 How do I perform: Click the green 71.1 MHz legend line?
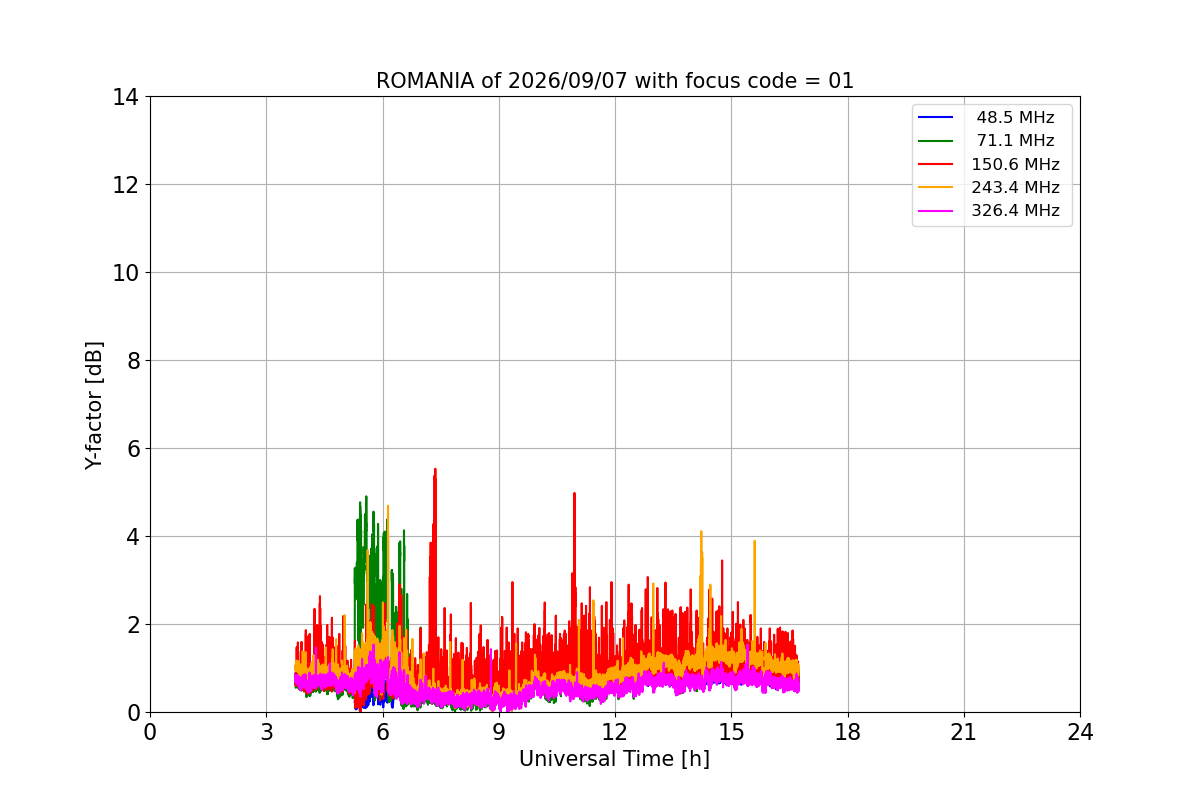point(936,141)
